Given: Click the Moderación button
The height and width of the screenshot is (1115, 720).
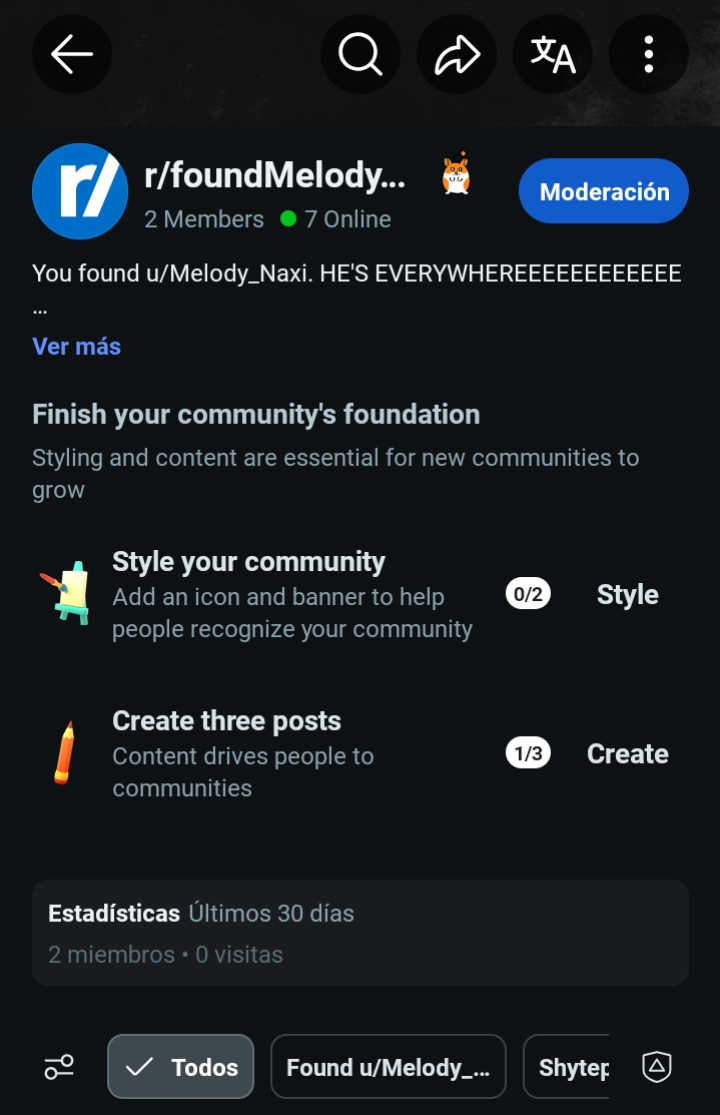Looking at the screenshot, I should click(x=603, y=191).
